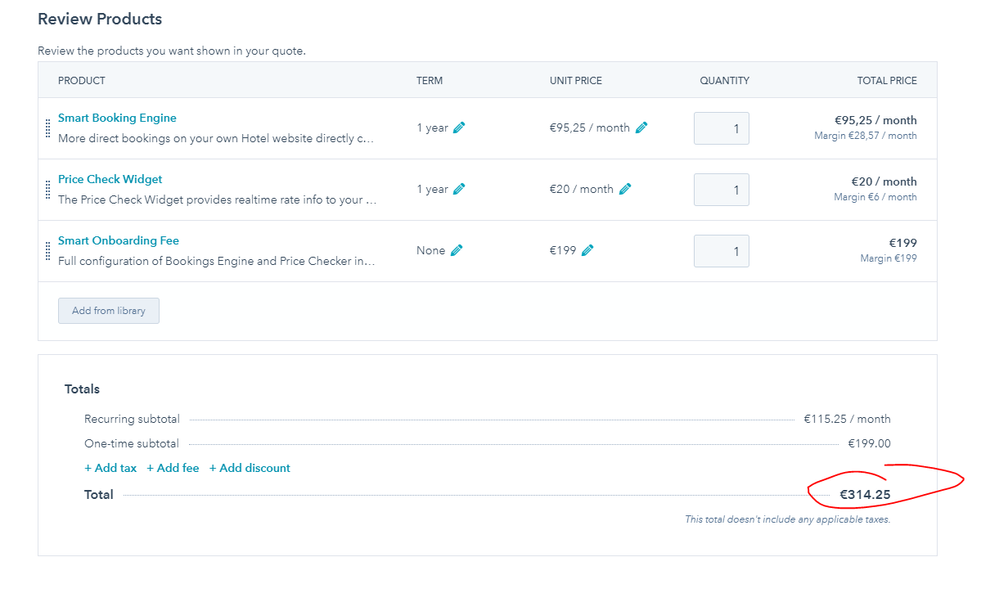Click the PRODUCT column header

click(x=82, y=80)
